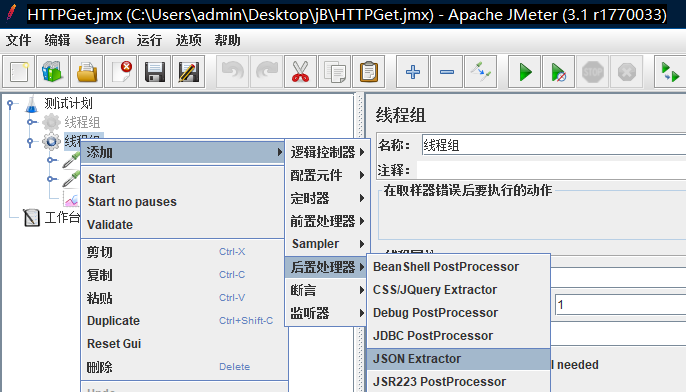Click the grey Shutdown X icon
The width and height of the screenshot is (686, 392).
[626, 72]
